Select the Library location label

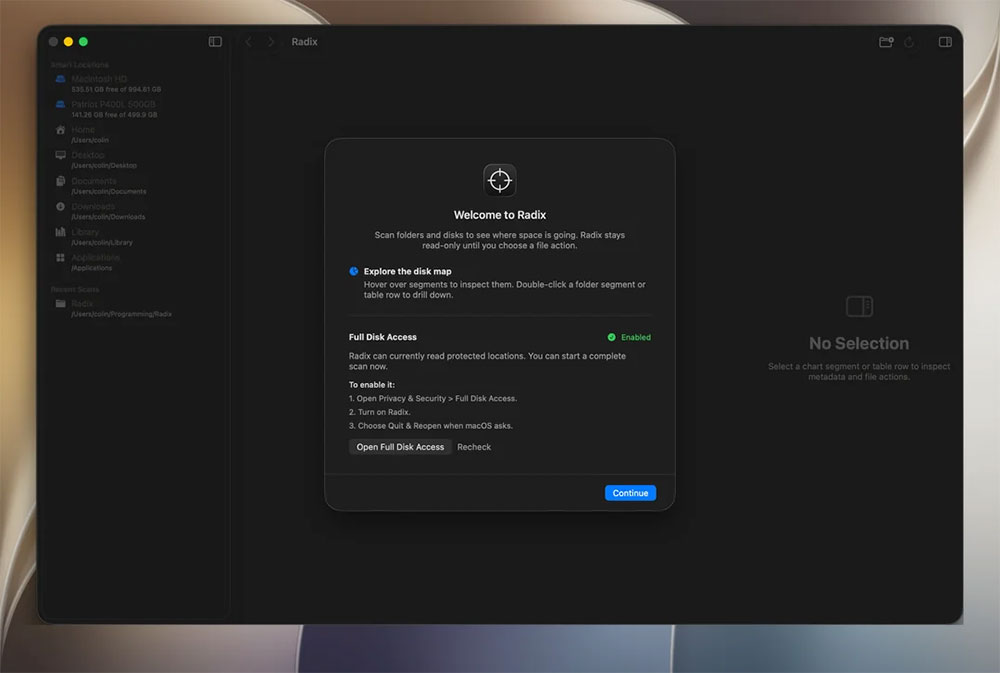tap(85, 232)
